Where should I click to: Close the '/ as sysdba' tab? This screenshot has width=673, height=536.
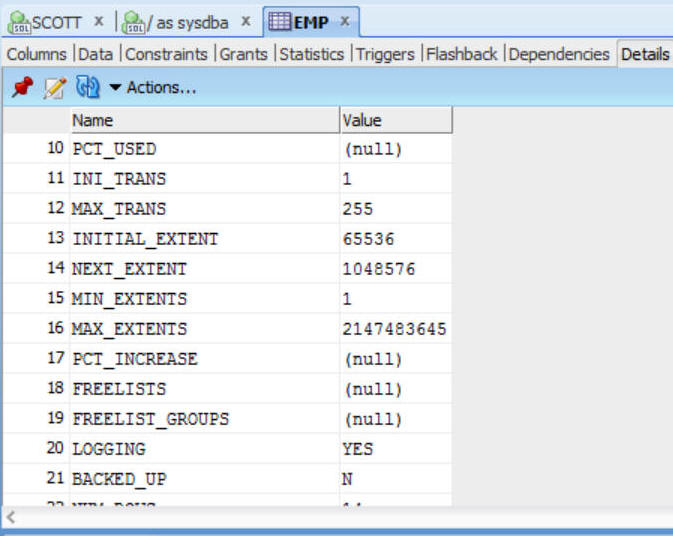point(246,21)
